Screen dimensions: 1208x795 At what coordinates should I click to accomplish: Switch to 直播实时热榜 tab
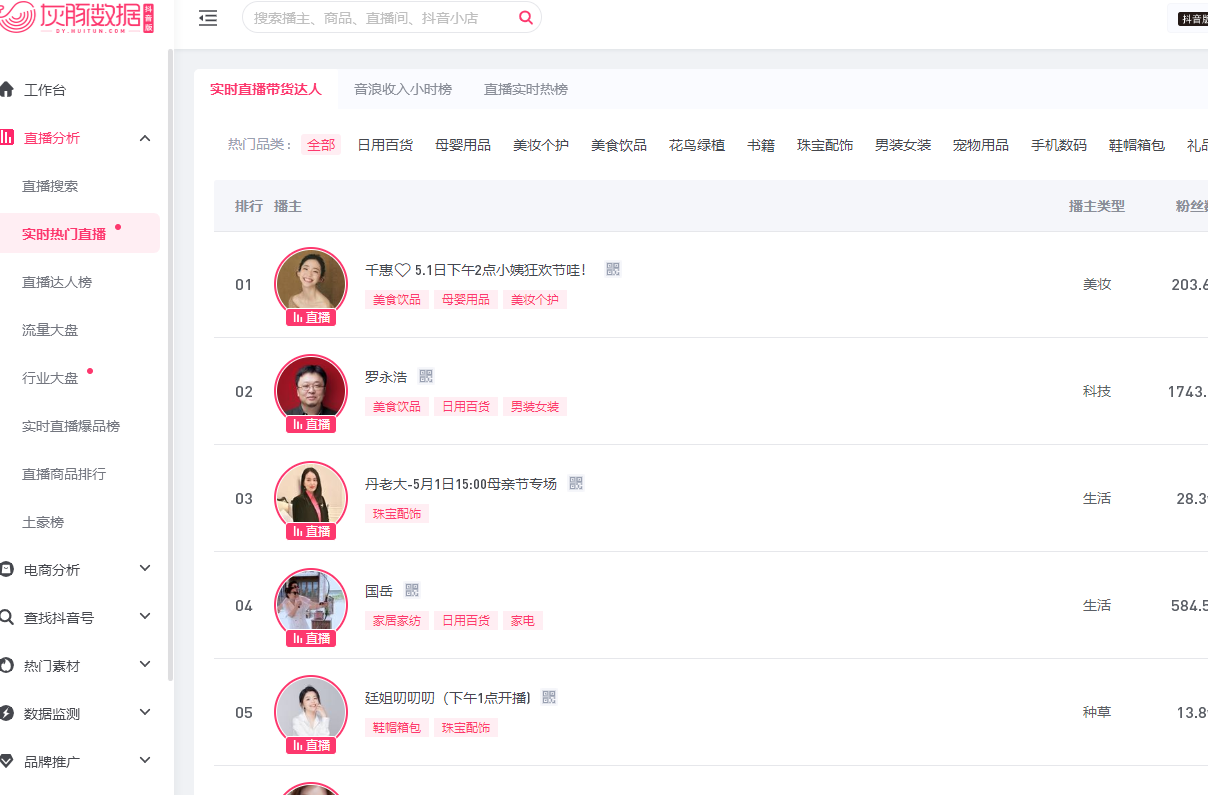pos(526,89)
